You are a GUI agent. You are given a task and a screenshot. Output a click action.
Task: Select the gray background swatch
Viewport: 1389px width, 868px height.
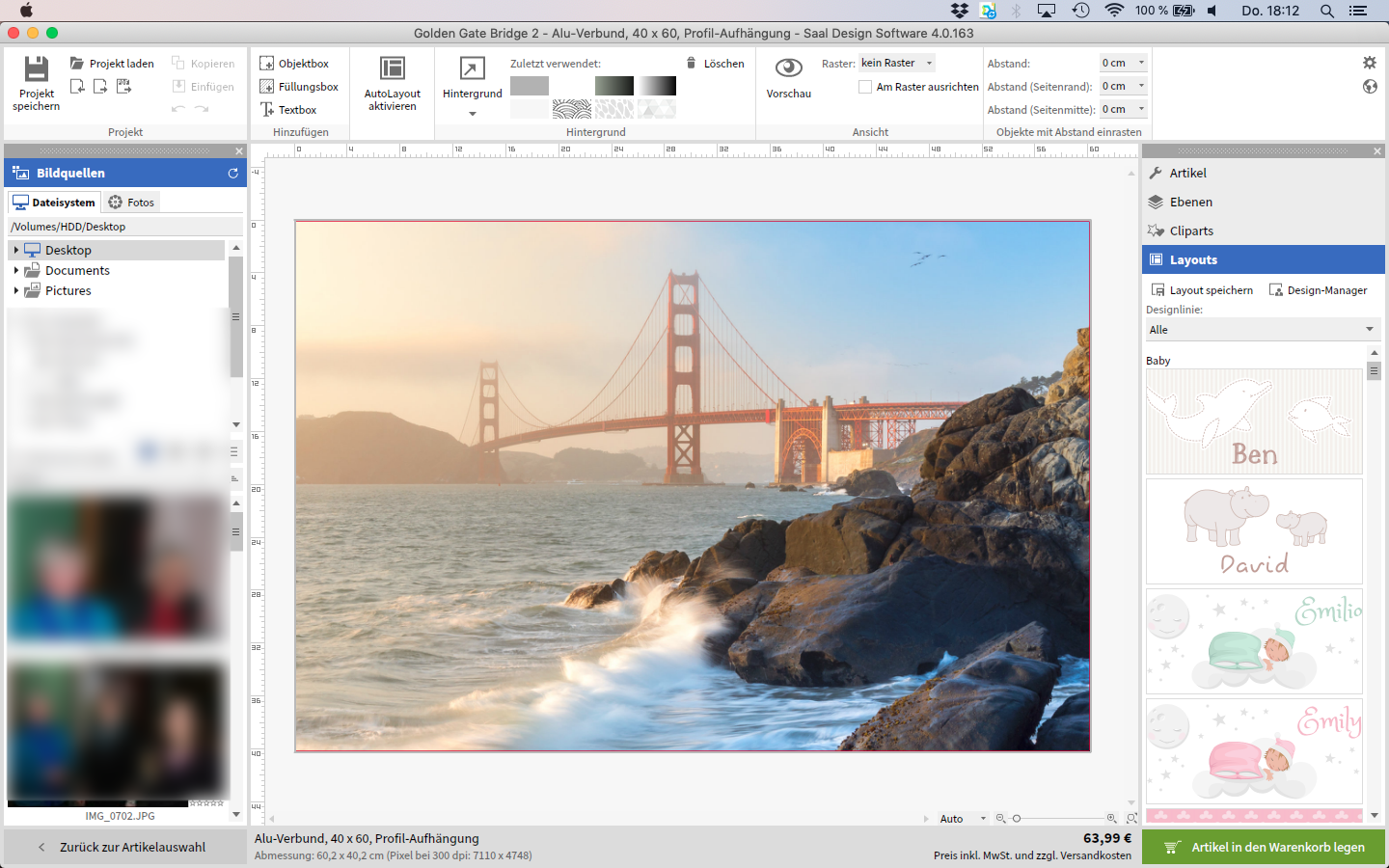pyautogui.click(x=529, y=86)
